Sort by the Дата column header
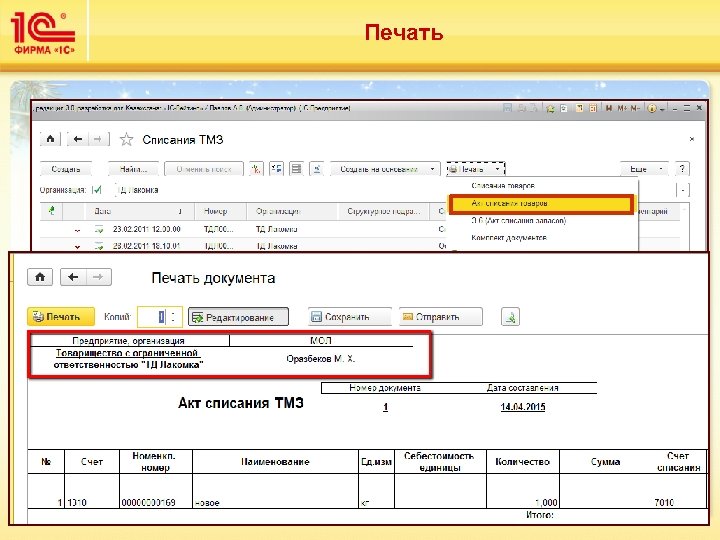 [138, 211]
